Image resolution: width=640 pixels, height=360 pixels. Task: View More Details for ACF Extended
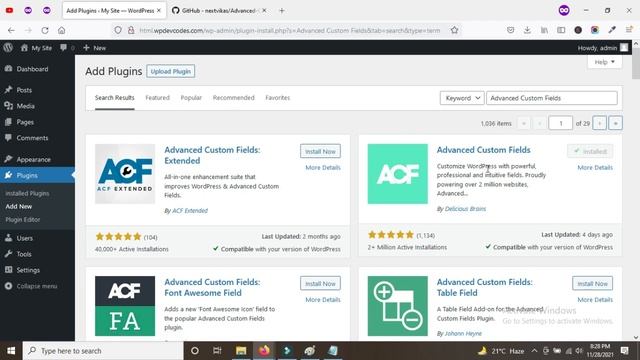click(323, 167)
